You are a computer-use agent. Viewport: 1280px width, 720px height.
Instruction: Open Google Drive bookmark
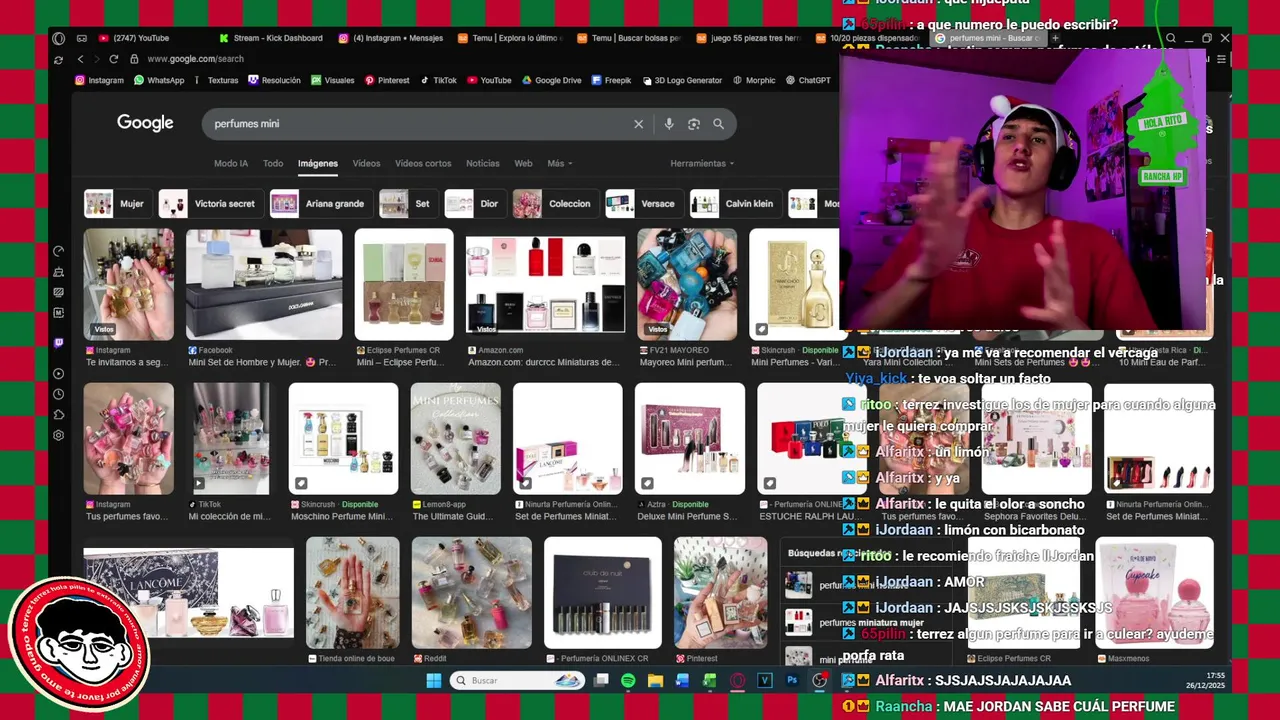tap(551, 80)
